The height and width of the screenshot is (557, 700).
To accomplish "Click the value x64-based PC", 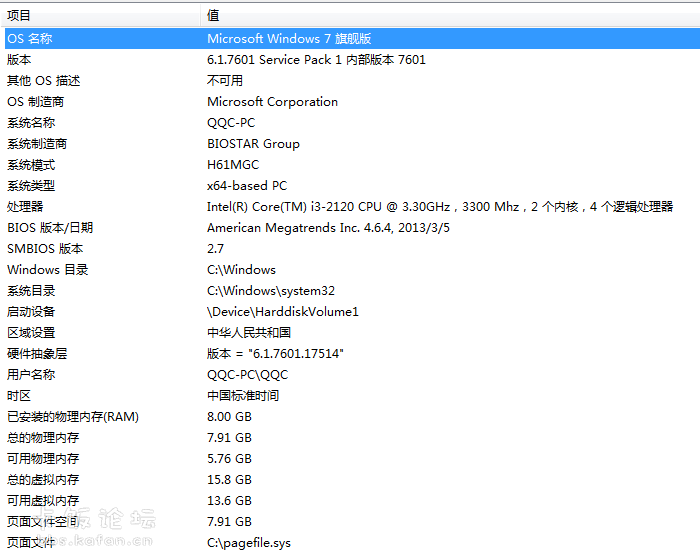I will point(247,186).
